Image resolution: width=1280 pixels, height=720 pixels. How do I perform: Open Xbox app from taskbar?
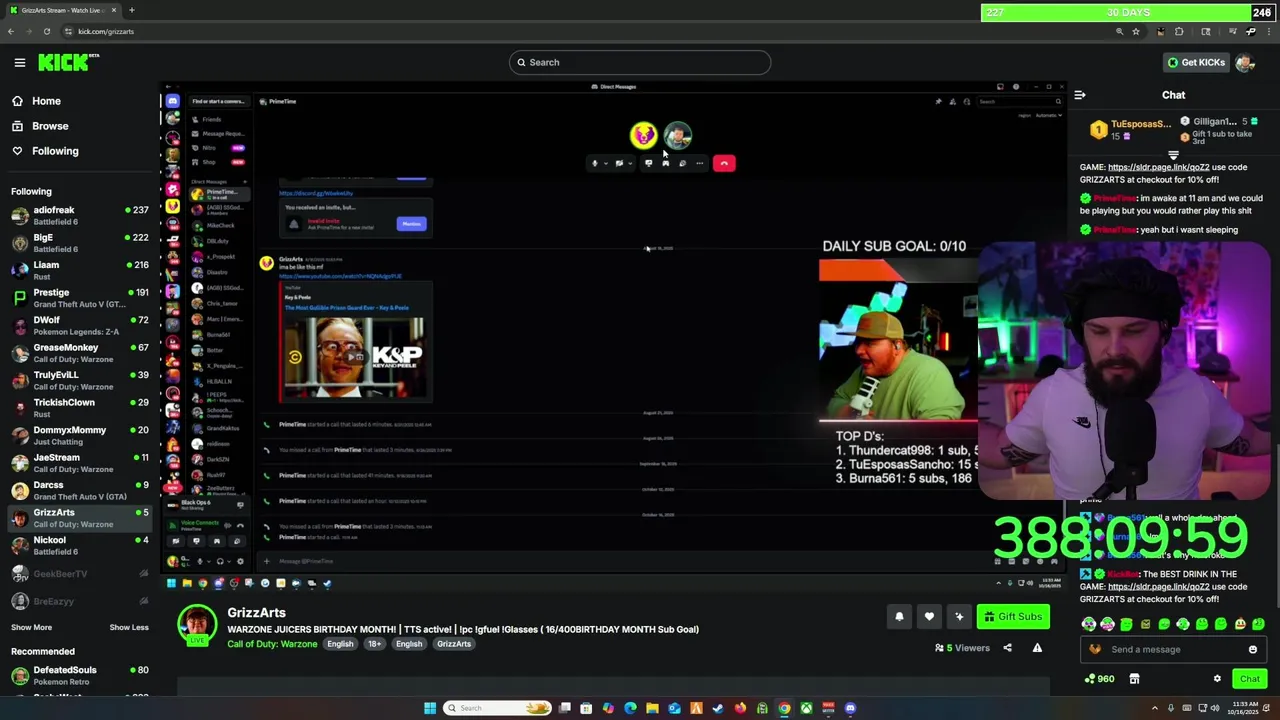coord(806,708)
